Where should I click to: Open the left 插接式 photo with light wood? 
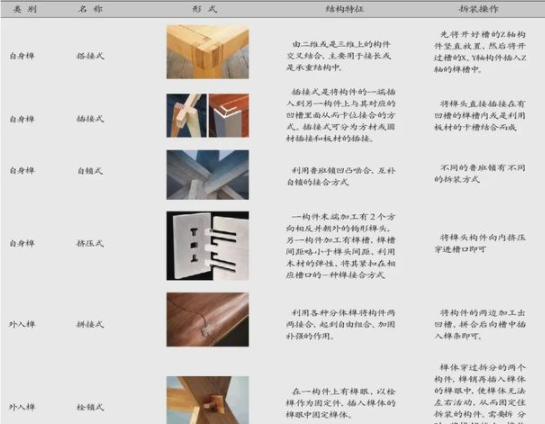(x=187, y=115)
